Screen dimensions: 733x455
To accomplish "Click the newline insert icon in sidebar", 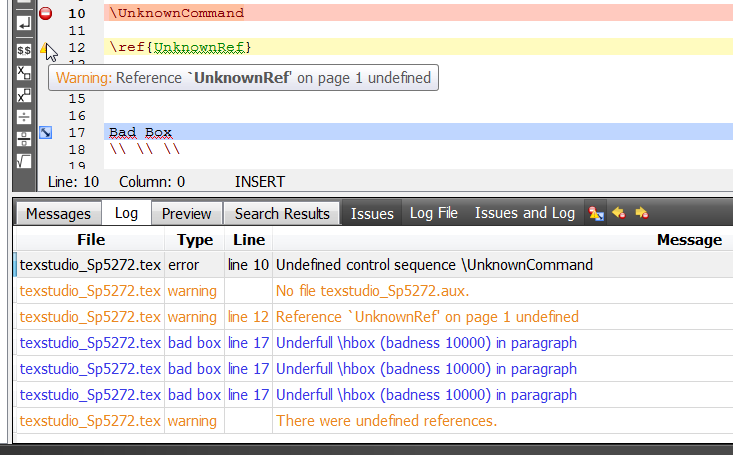I will point(24,22).
